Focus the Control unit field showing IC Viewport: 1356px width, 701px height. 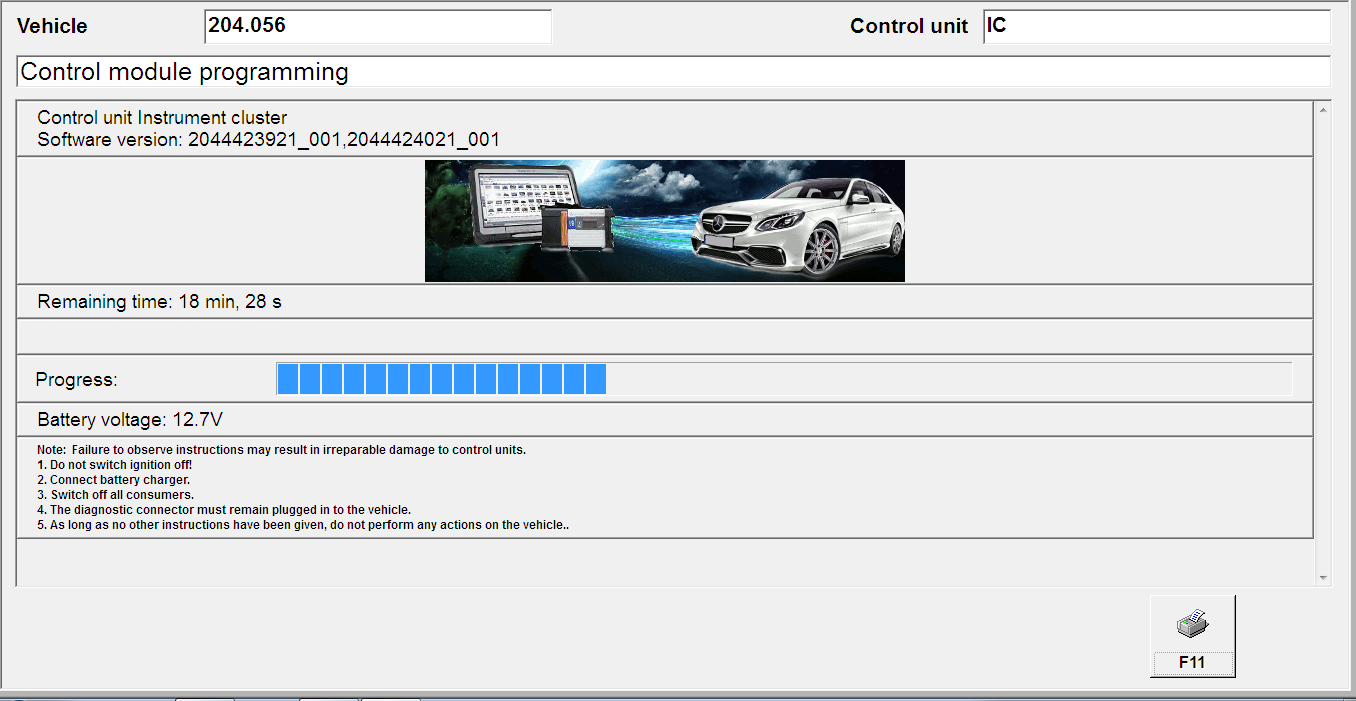tap(1156, 27)
